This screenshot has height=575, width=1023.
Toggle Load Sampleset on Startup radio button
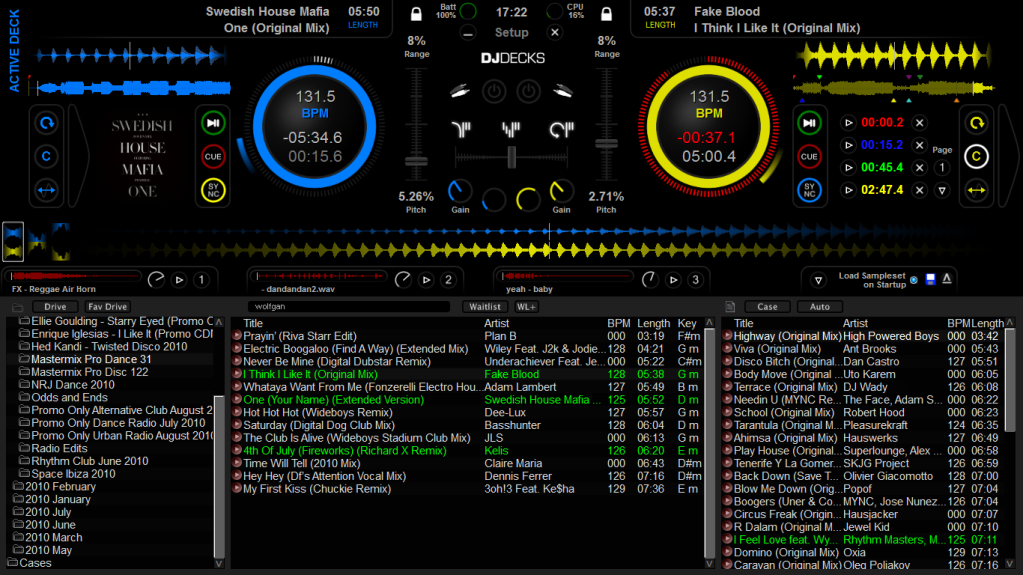(x=914, y=280)
